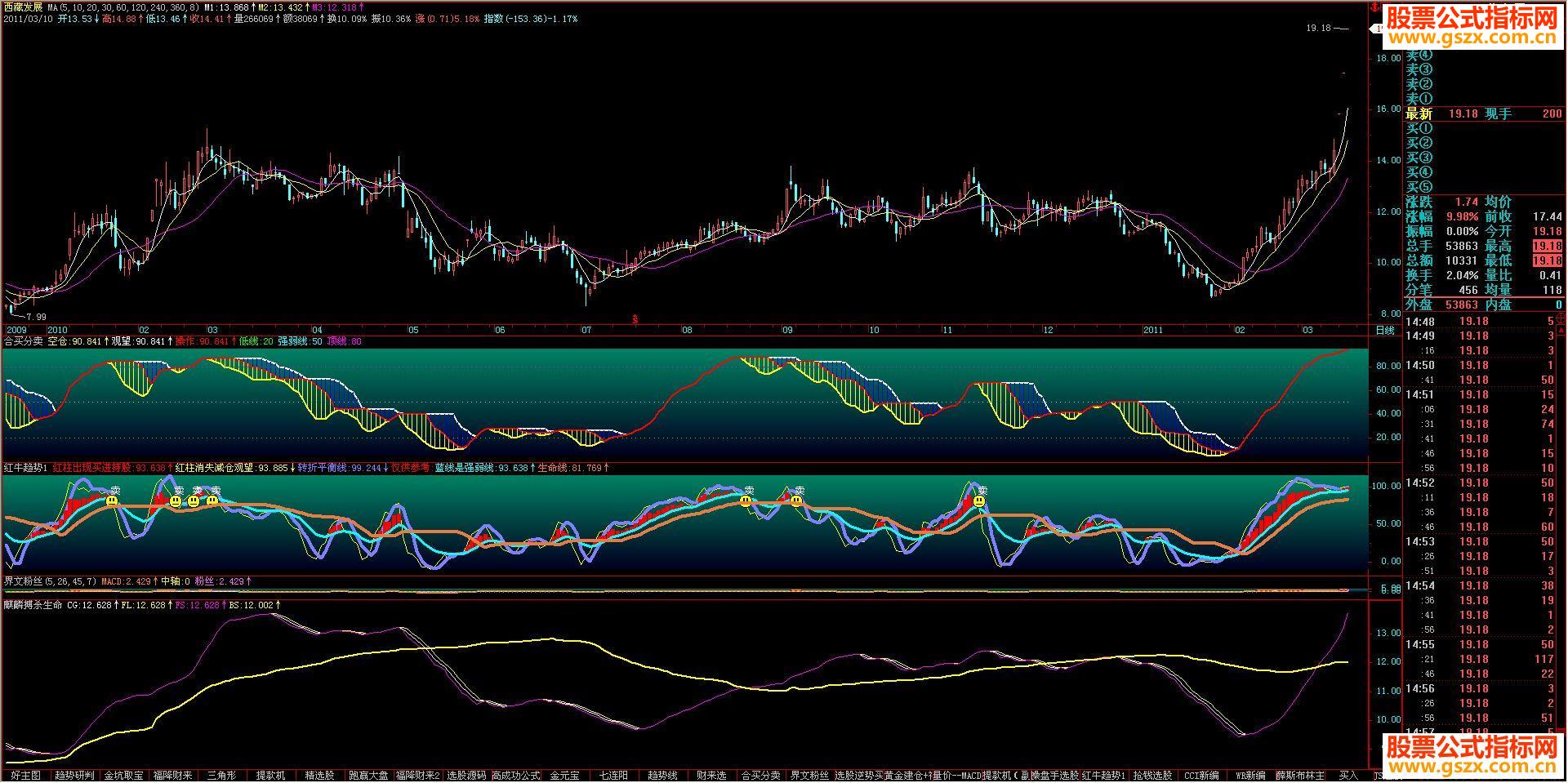1568x783 pixels.
Task: Click the first 卖 smiley marker
Action: point(112,500)
